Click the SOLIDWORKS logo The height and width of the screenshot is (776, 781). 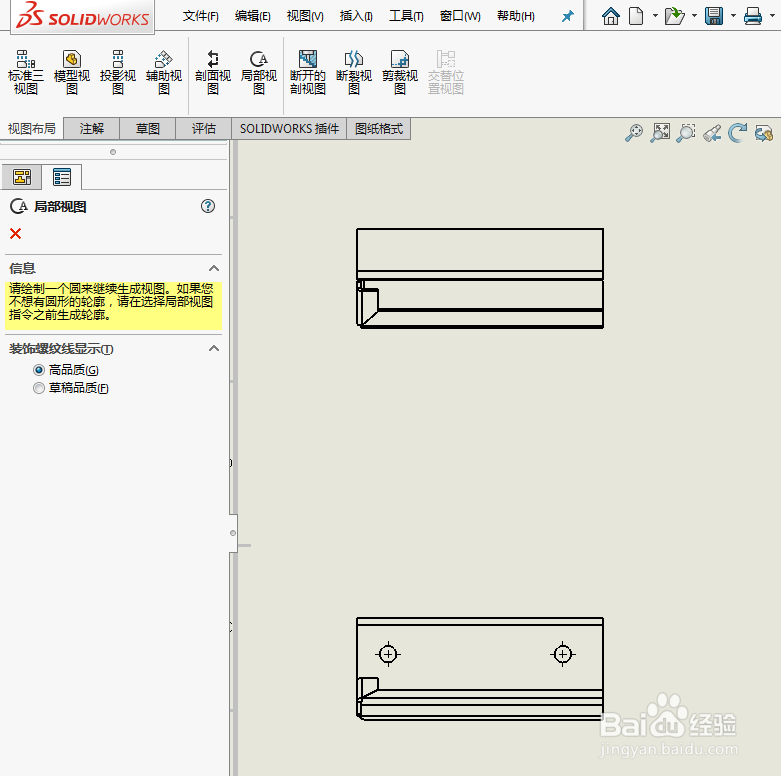[82, 16]
